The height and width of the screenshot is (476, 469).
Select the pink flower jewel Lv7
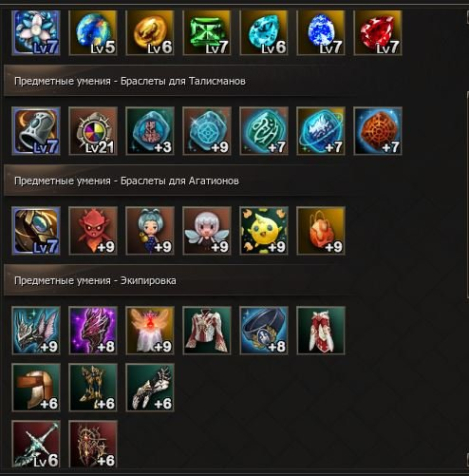coord(36,32)
